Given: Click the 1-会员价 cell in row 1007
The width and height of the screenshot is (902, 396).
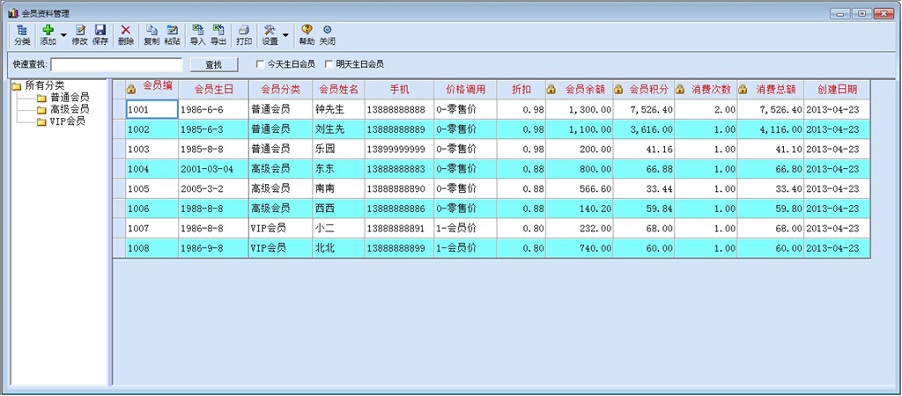Looking at the screenshot, I should (x=466, y=229).
